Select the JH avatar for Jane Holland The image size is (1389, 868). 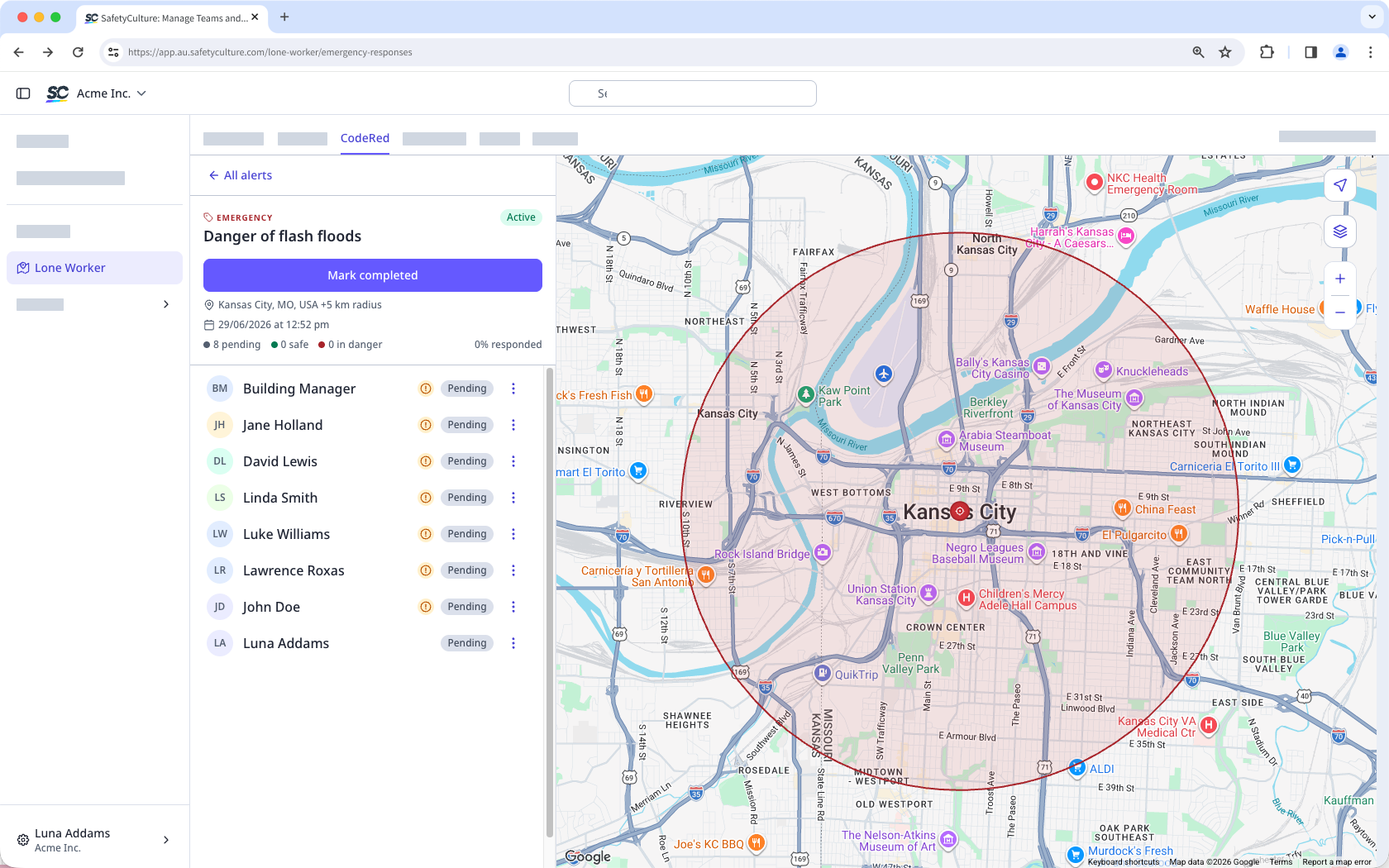click(220, 425)
